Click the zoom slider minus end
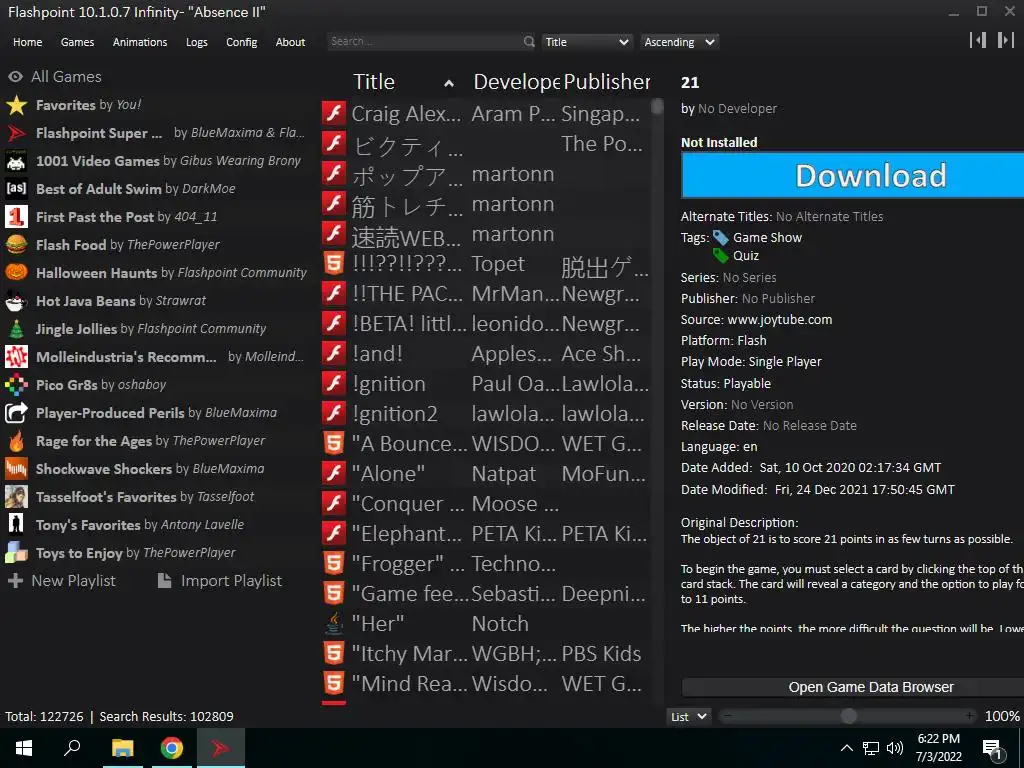1024x768 pixels. (727, 716)
